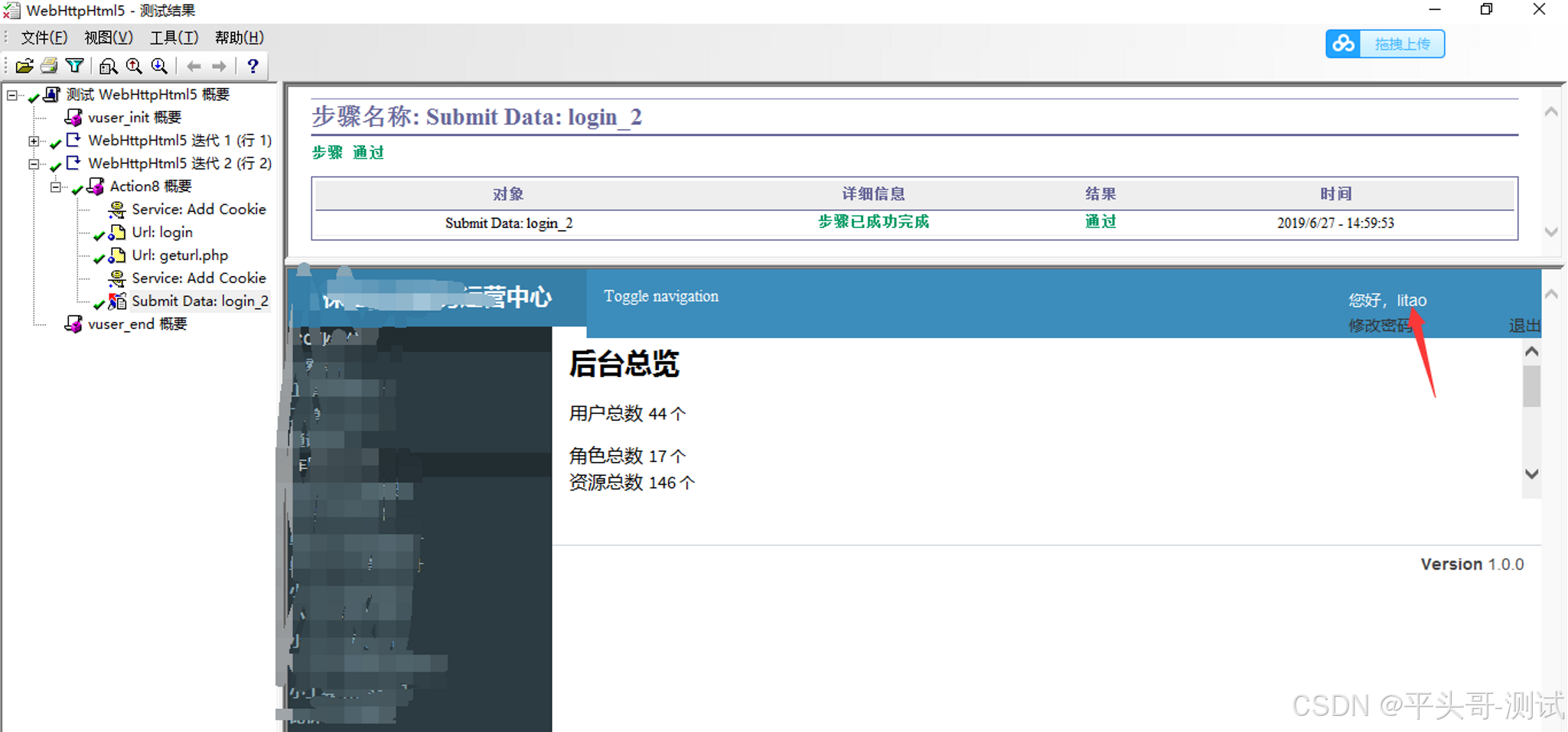
Task: Click the Print toolbar icon
Action: (50, 67)
